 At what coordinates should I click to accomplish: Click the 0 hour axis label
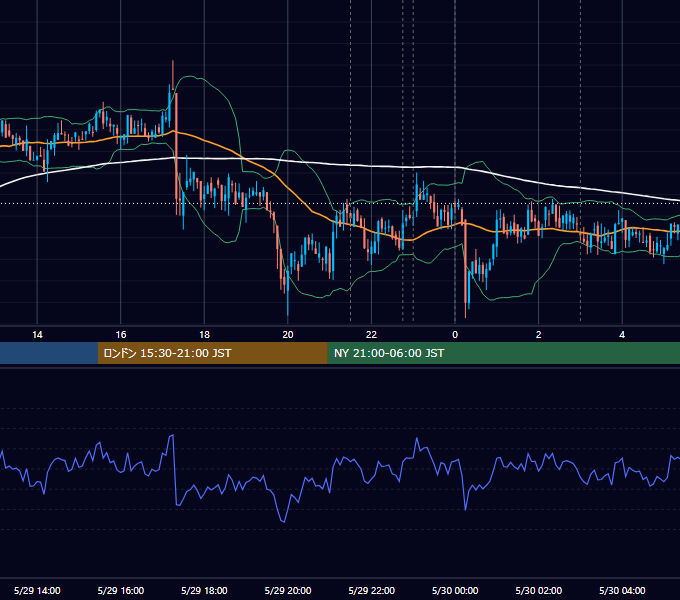click(455, 335)
